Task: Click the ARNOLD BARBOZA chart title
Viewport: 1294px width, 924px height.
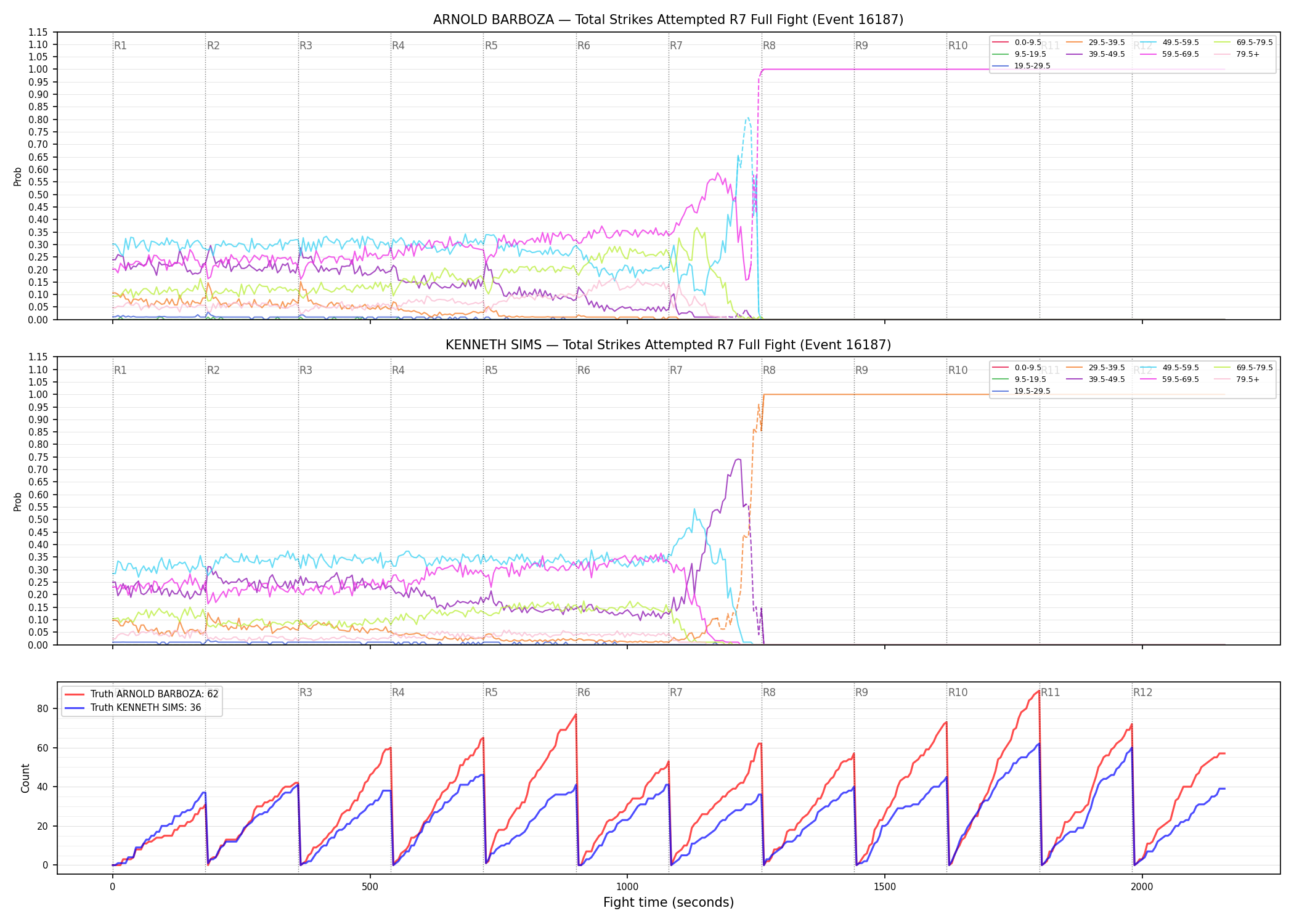Action: [x=668, y=20]
